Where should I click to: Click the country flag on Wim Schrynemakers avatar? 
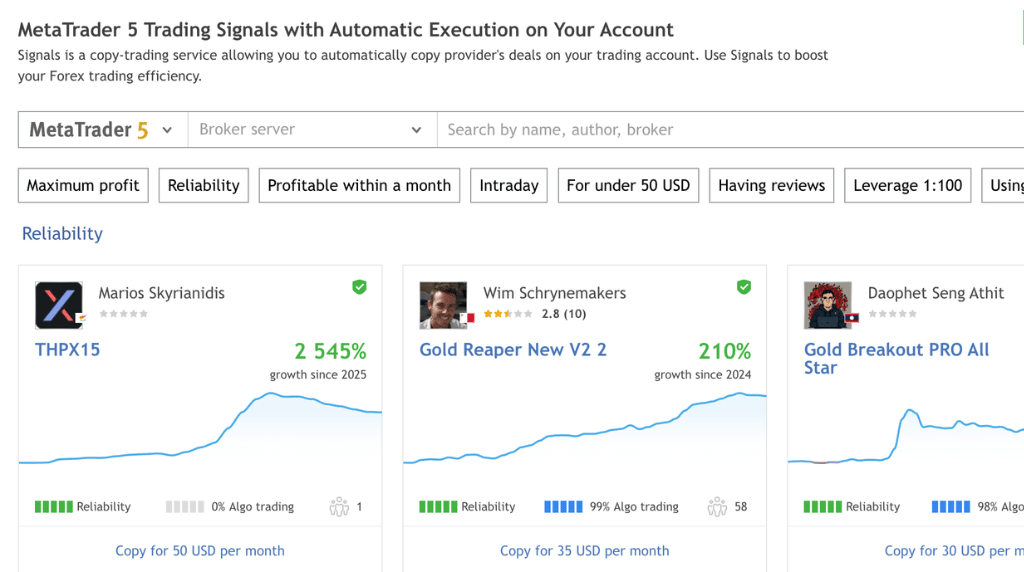click(x=467, y=318)
